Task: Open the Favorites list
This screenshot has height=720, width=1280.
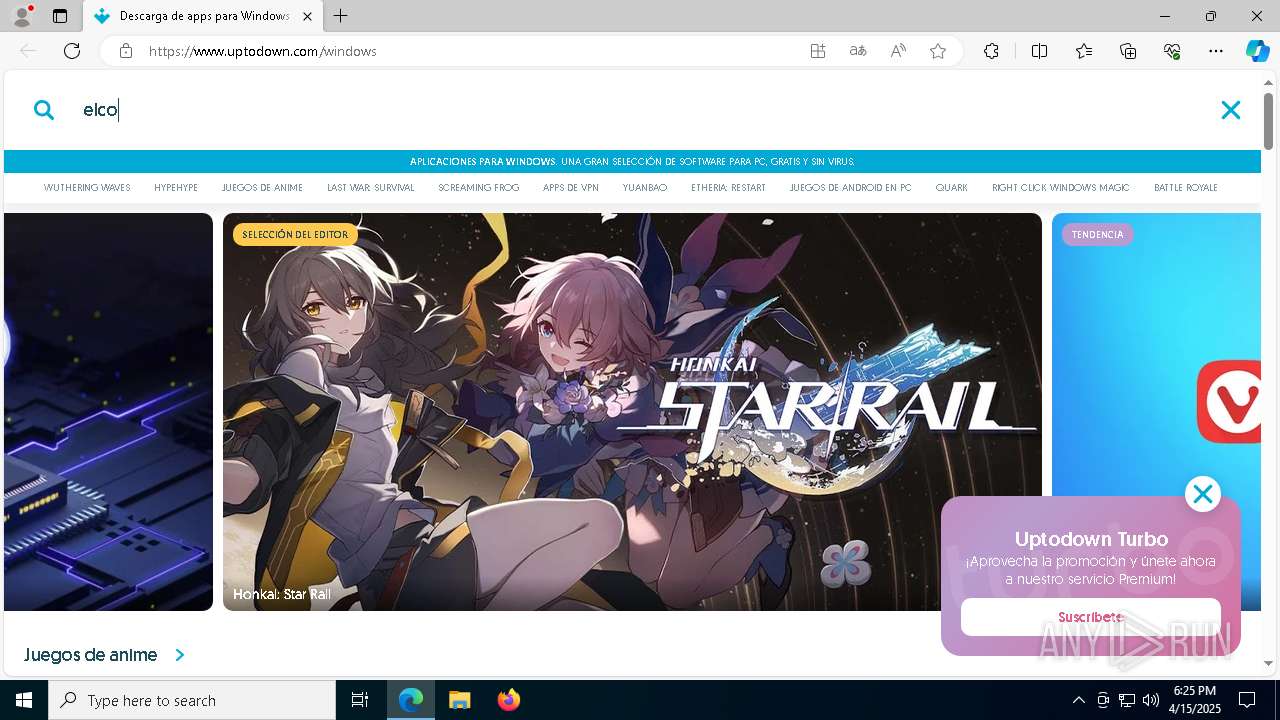Action: point(1084,51)
